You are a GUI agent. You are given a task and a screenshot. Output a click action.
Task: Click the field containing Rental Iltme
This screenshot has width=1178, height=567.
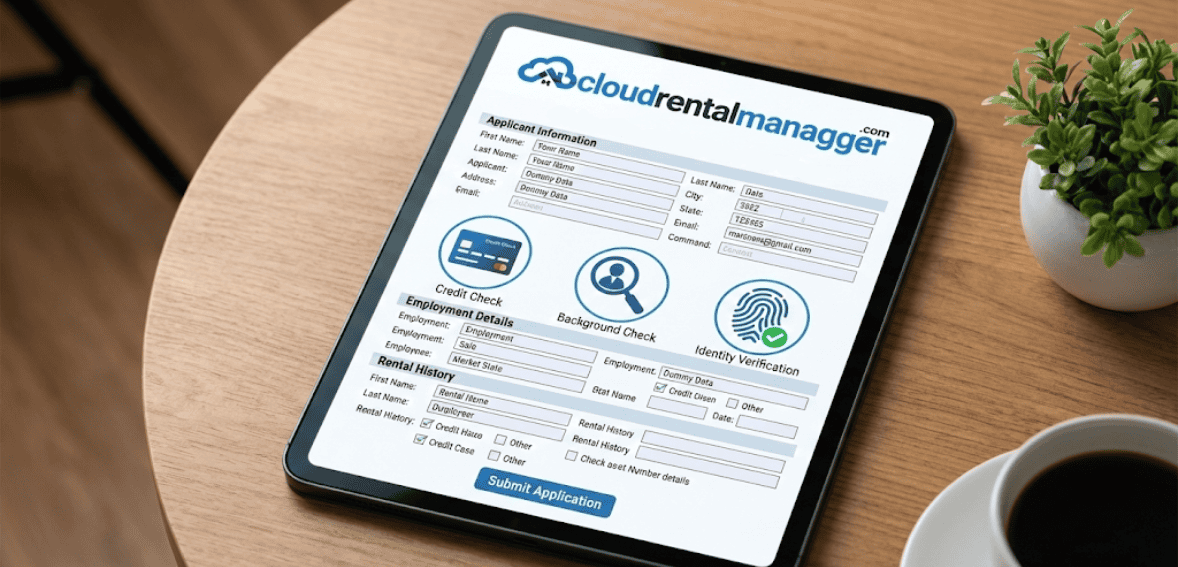coord(503,406)
